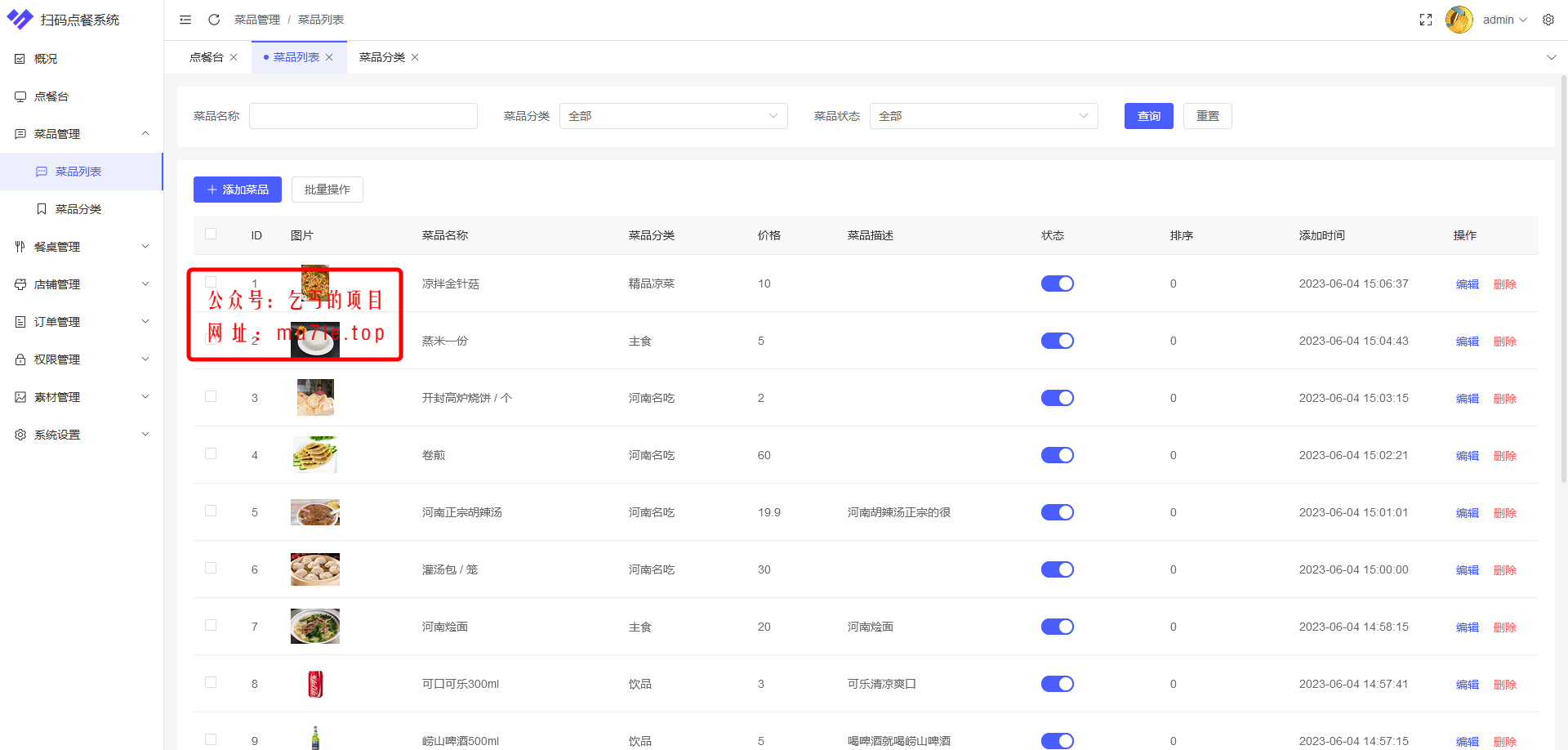Open thumbnail of 河南正宗胡辣汤
Screen dimensions: 1568x750
pos(315,512)
